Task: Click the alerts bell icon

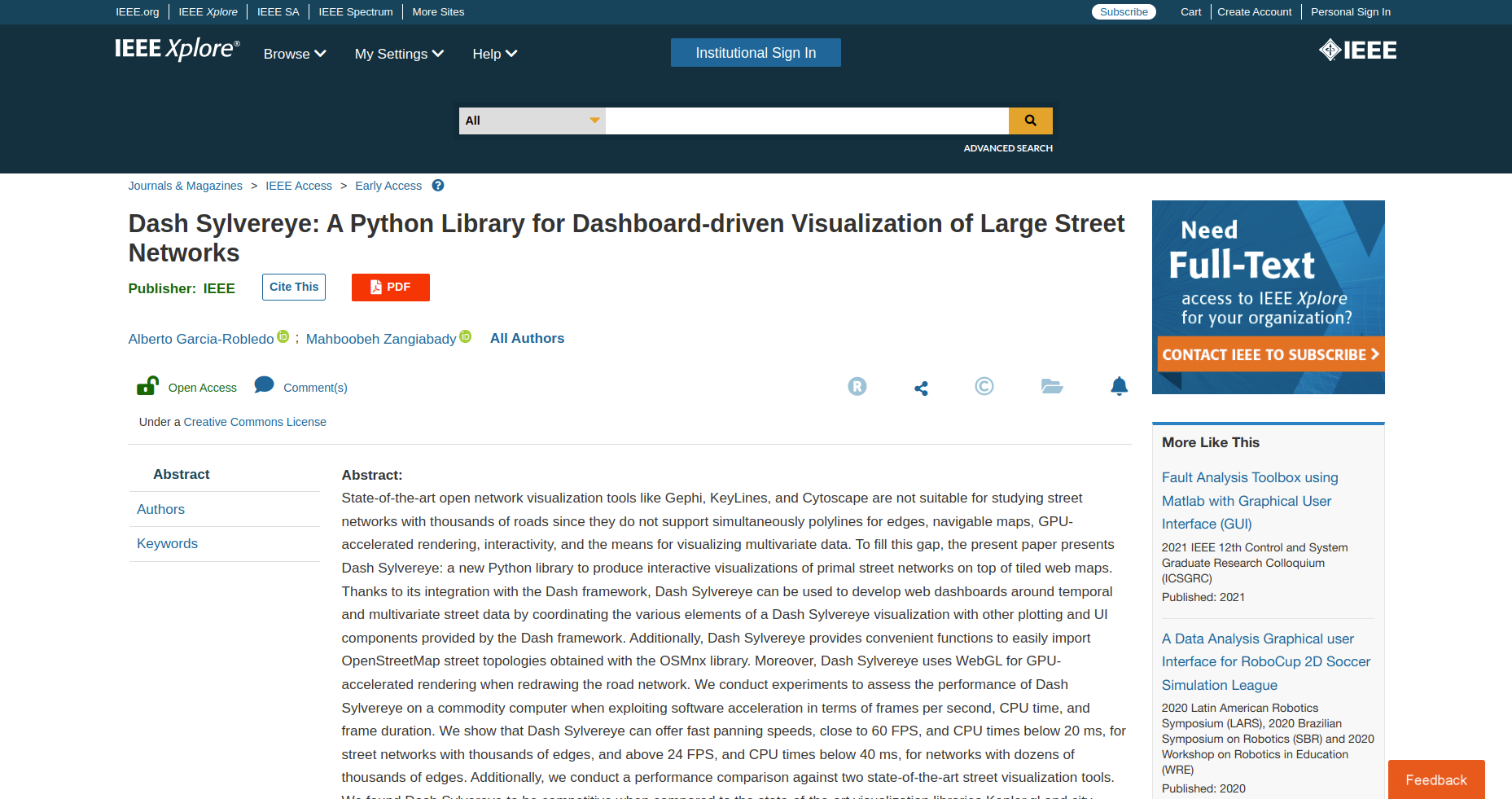Action: click(1120, 386)
